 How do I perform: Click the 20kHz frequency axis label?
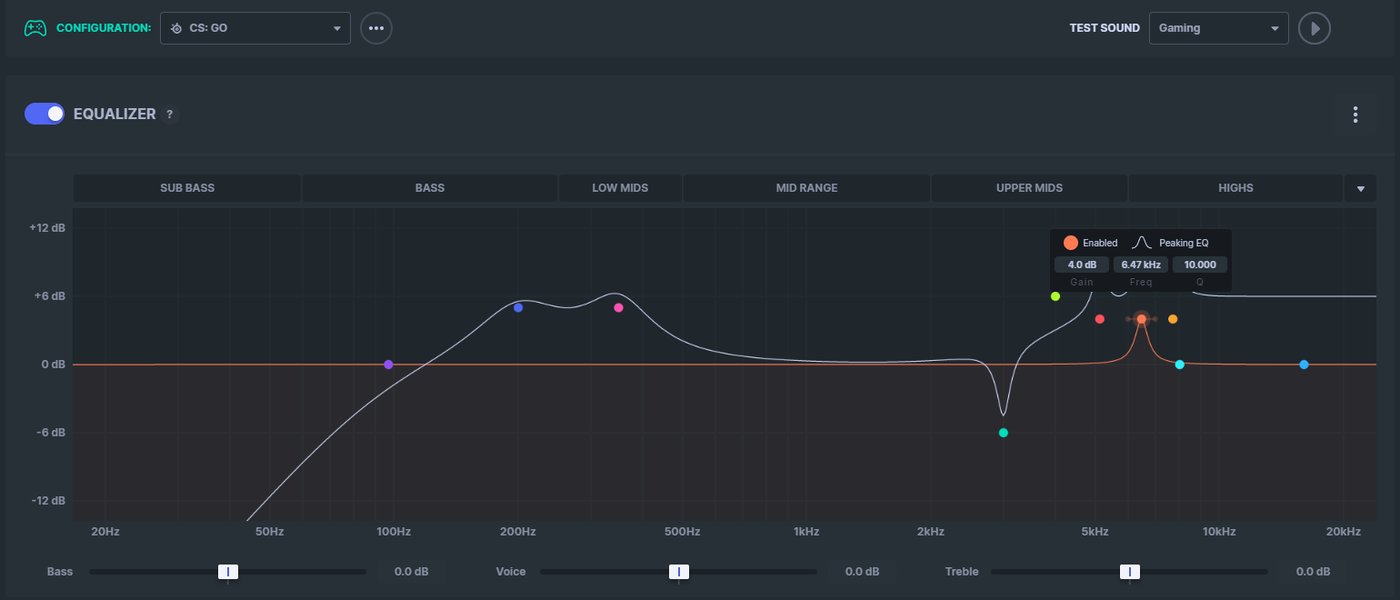pos(1343,532)
